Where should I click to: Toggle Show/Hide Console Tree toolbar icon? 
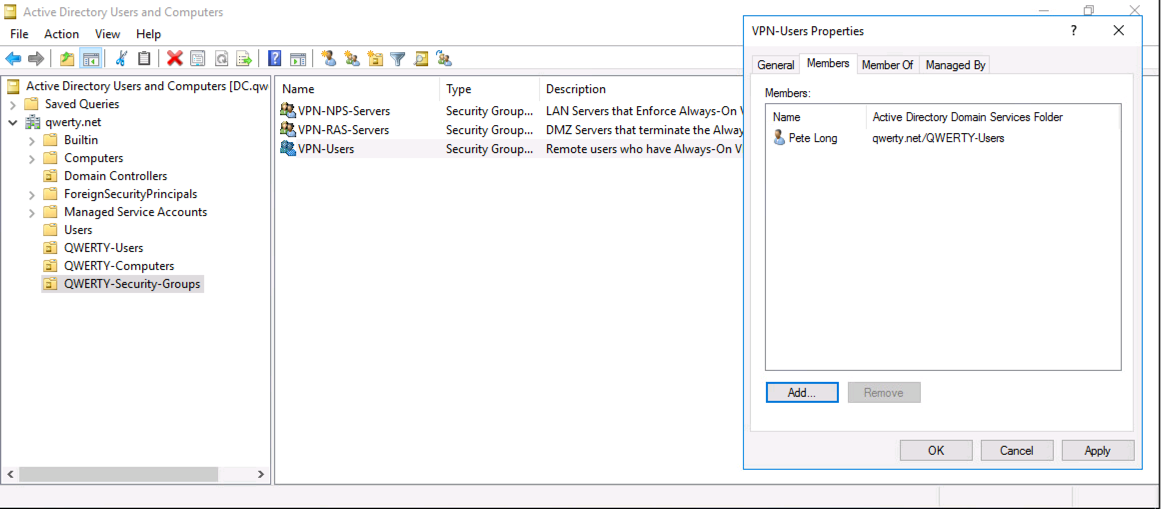90,59
